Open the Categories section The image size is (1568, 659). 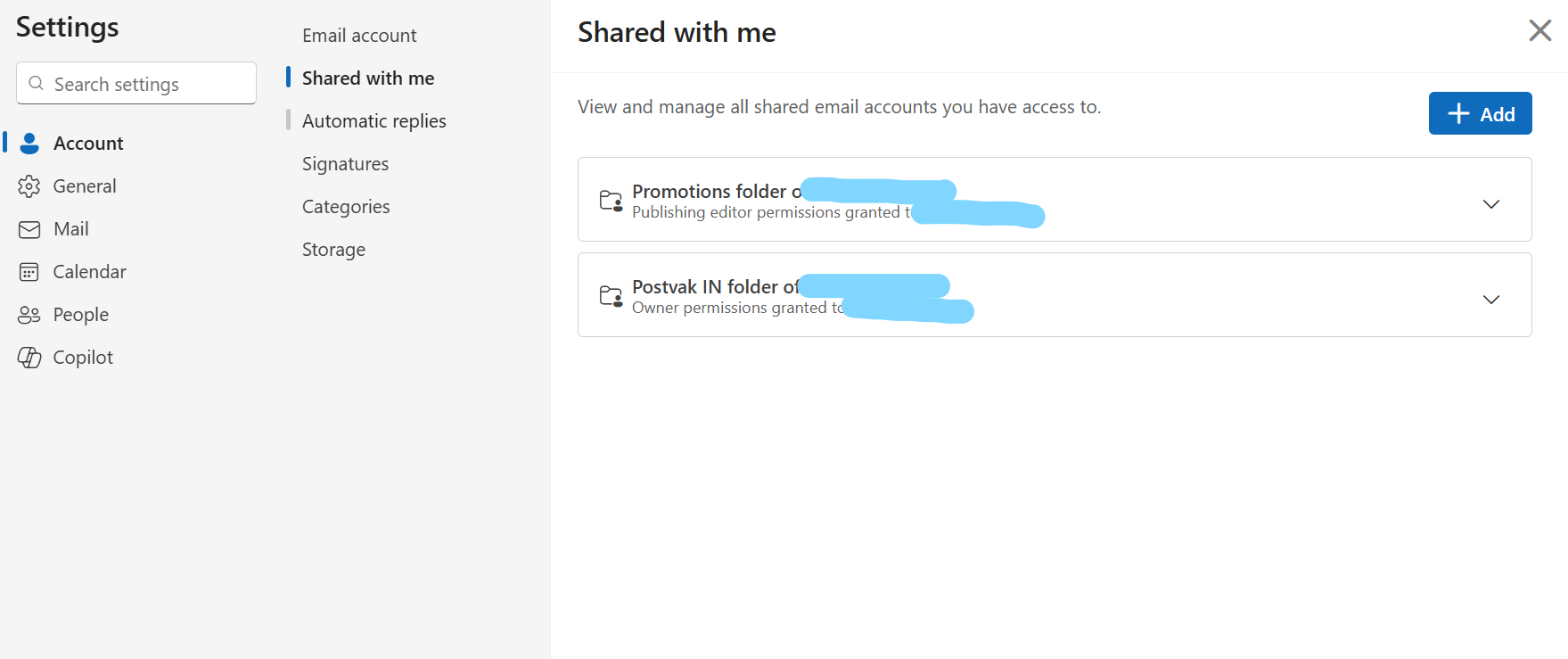(x=346, y=207)
